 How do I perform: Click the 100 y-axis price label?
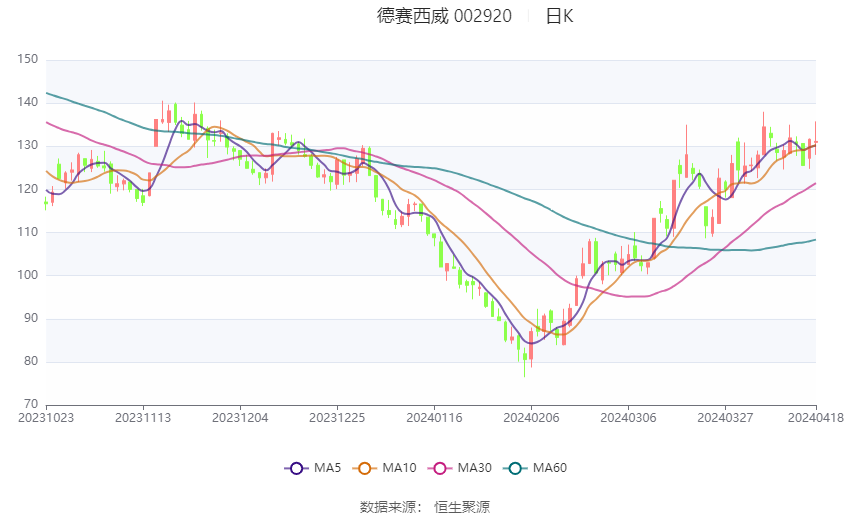[x=28, y=275]
